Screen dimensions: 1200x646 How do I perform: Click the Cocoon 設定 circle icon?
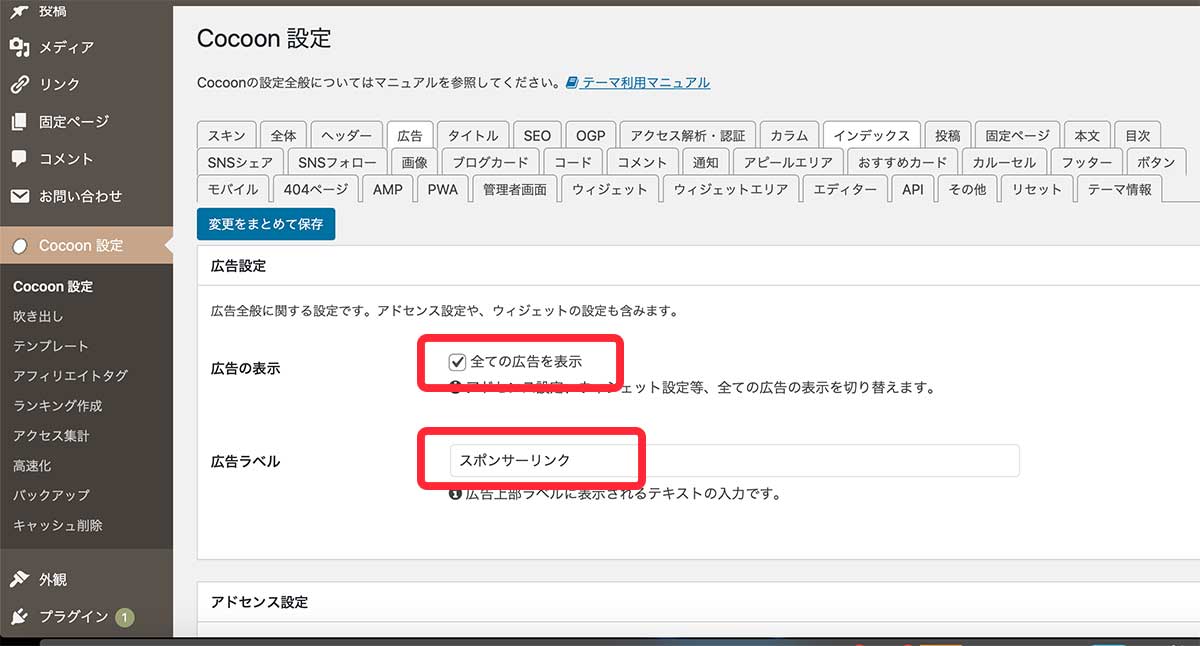coord(20,246)
